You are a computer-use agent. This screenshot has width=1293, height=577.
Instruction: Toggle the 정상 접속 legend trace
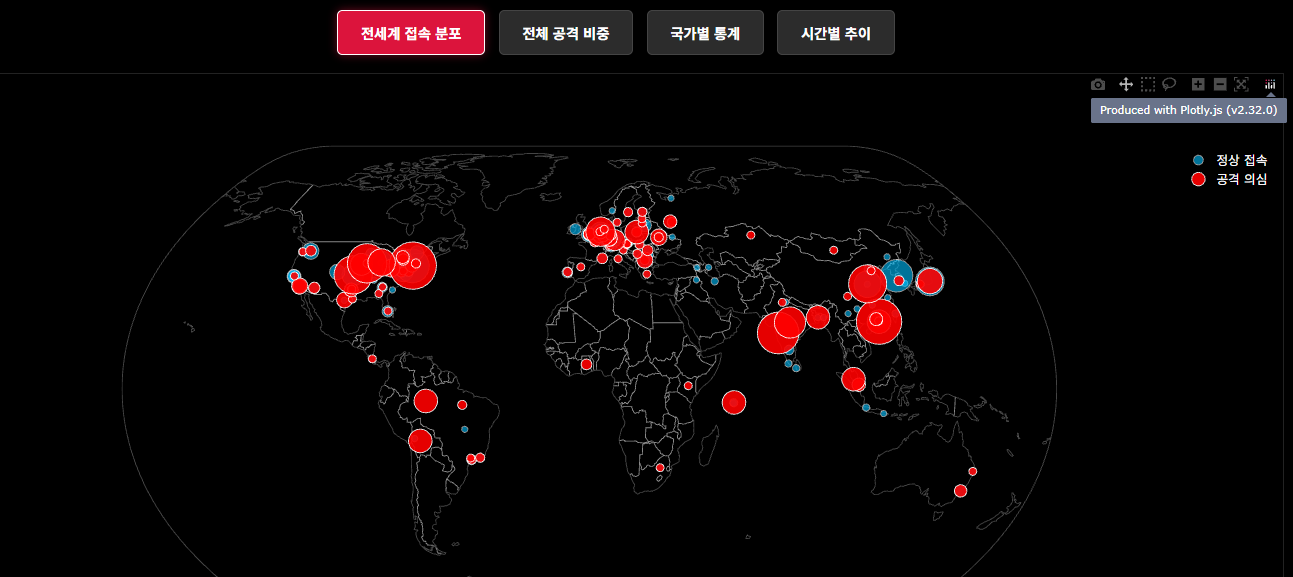[1241, 160]
